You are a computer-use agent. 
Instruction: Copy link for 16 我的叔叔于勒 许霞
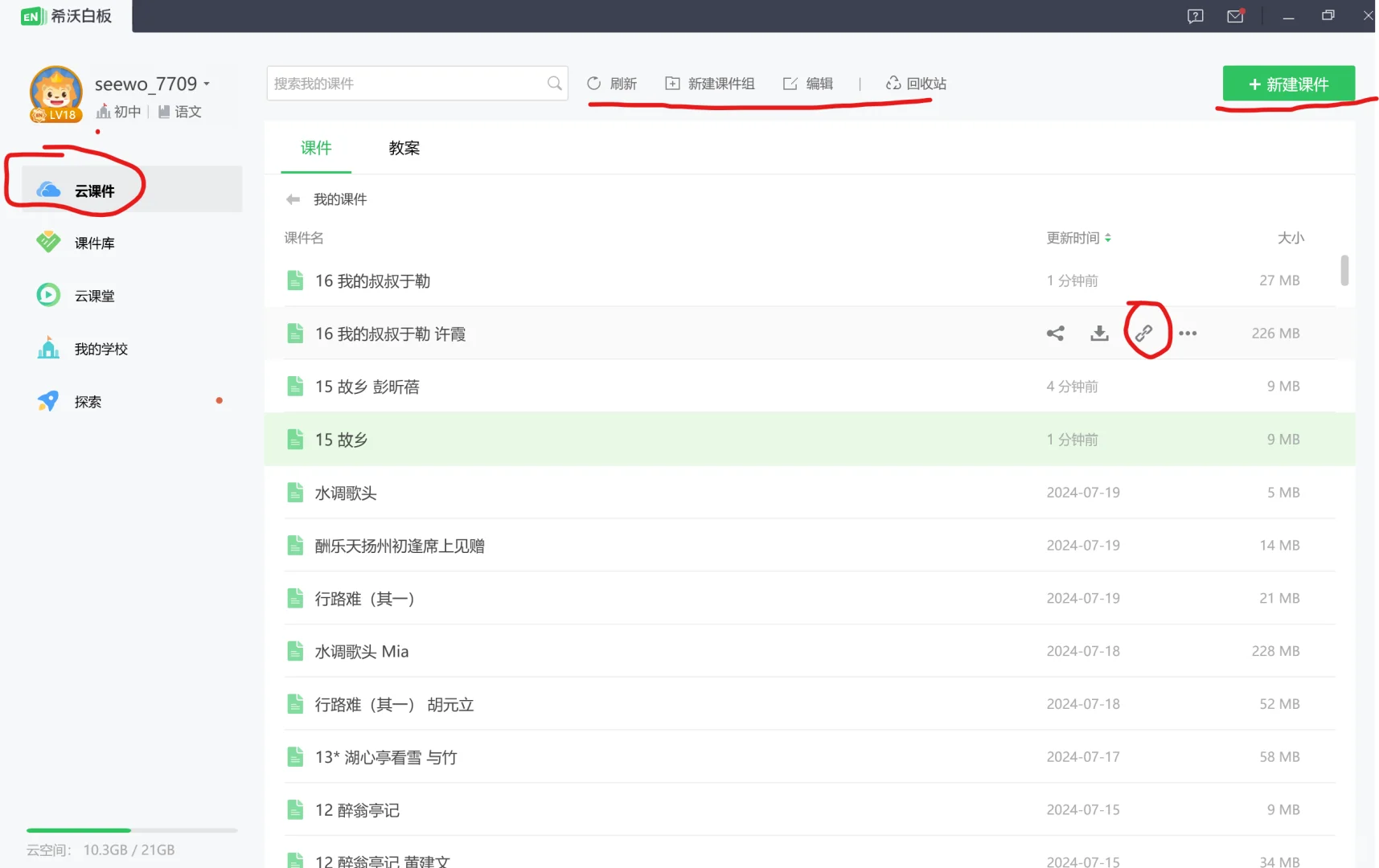1143,334
